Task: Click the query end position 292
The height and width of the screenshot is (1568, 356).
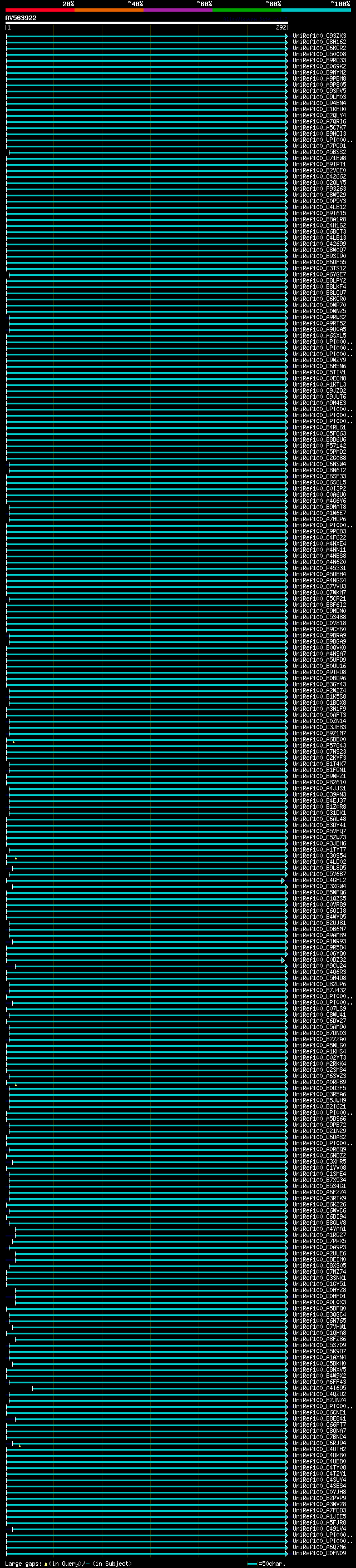Action: [x=281, y=27]
